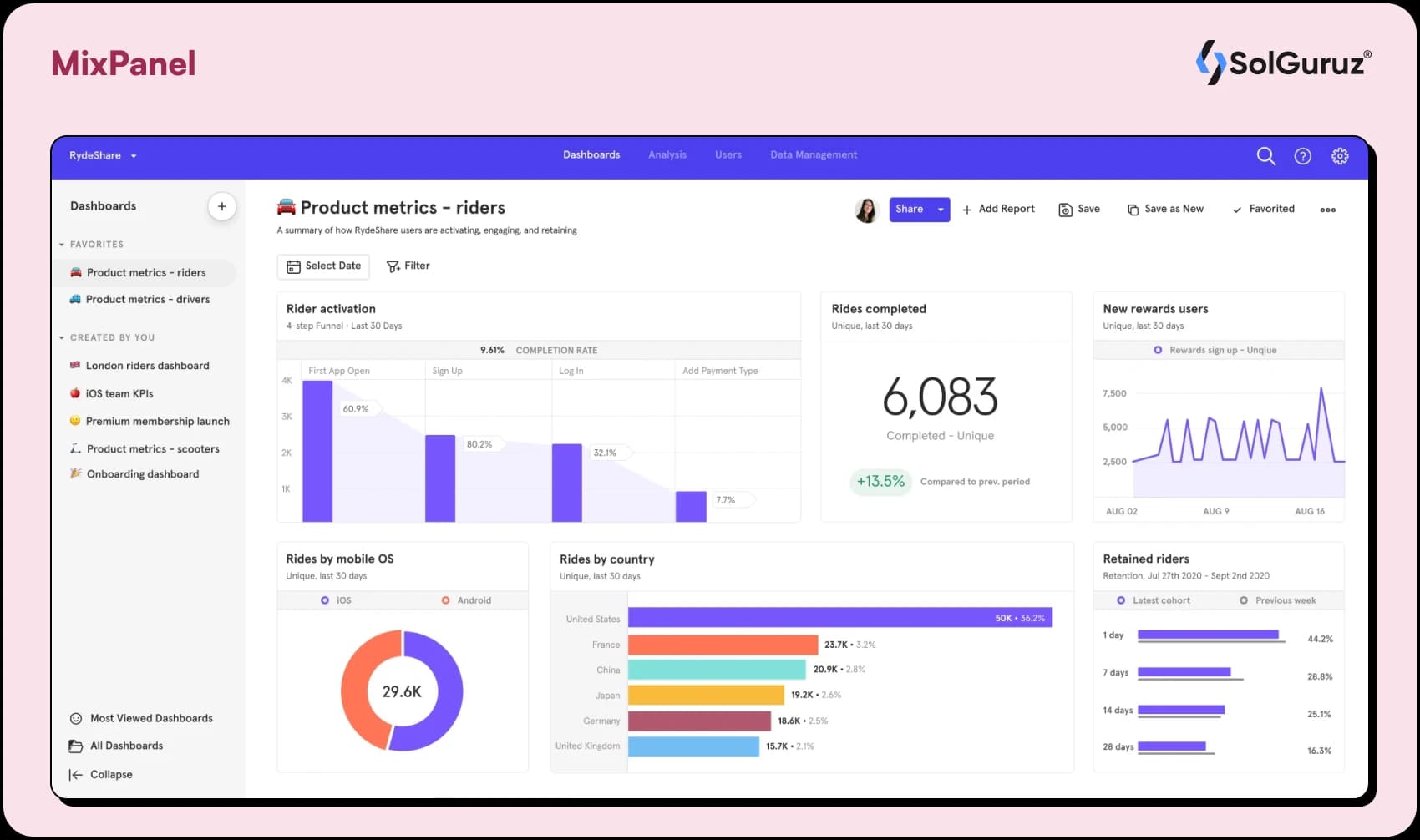The height and width of the screenshot is (840, 1420).
Task: Open Onboarding dashboard
Action: tap(143, 474)
